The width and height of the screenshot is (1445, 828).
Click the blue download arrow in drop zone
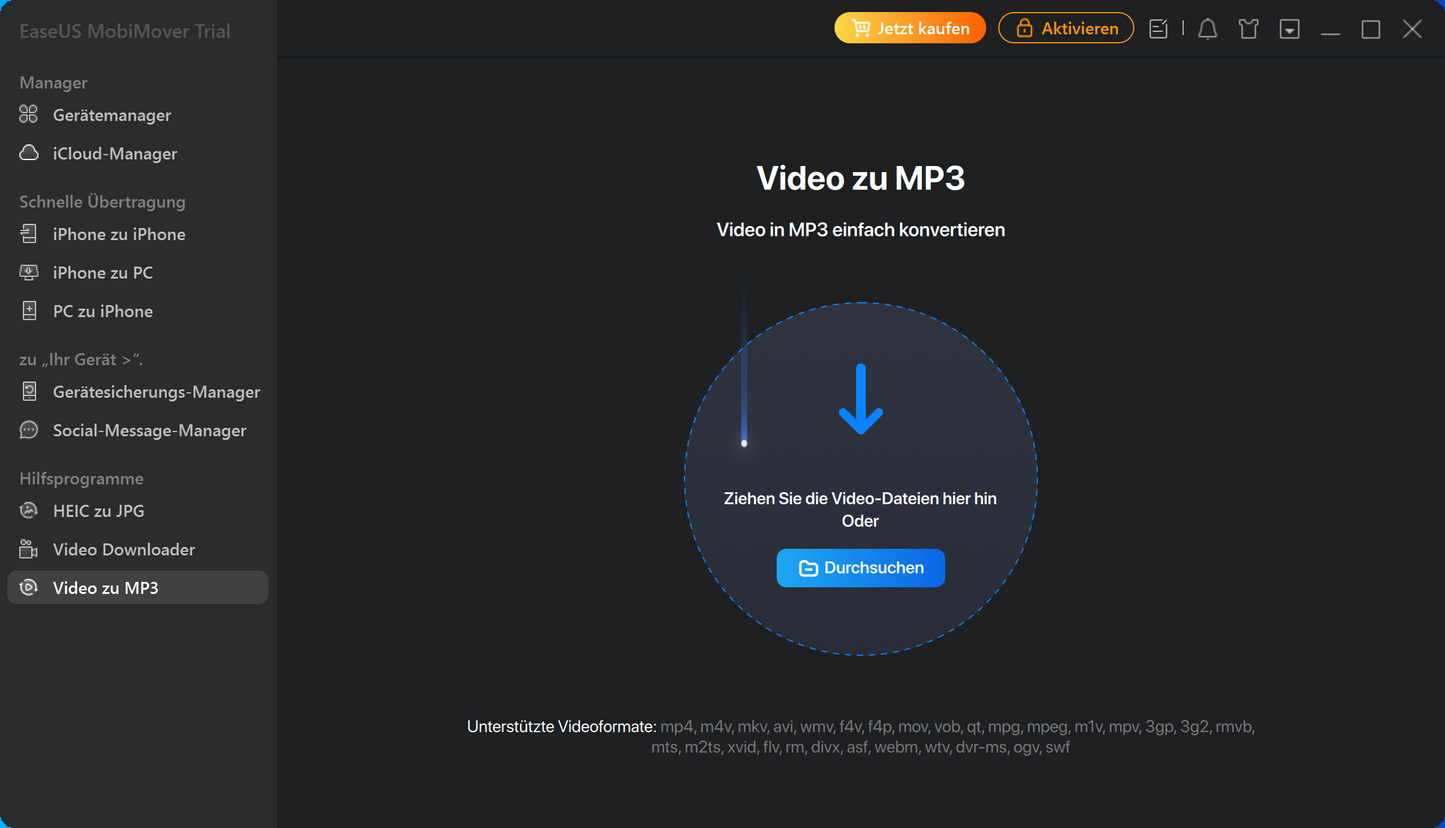pos(860,399)
